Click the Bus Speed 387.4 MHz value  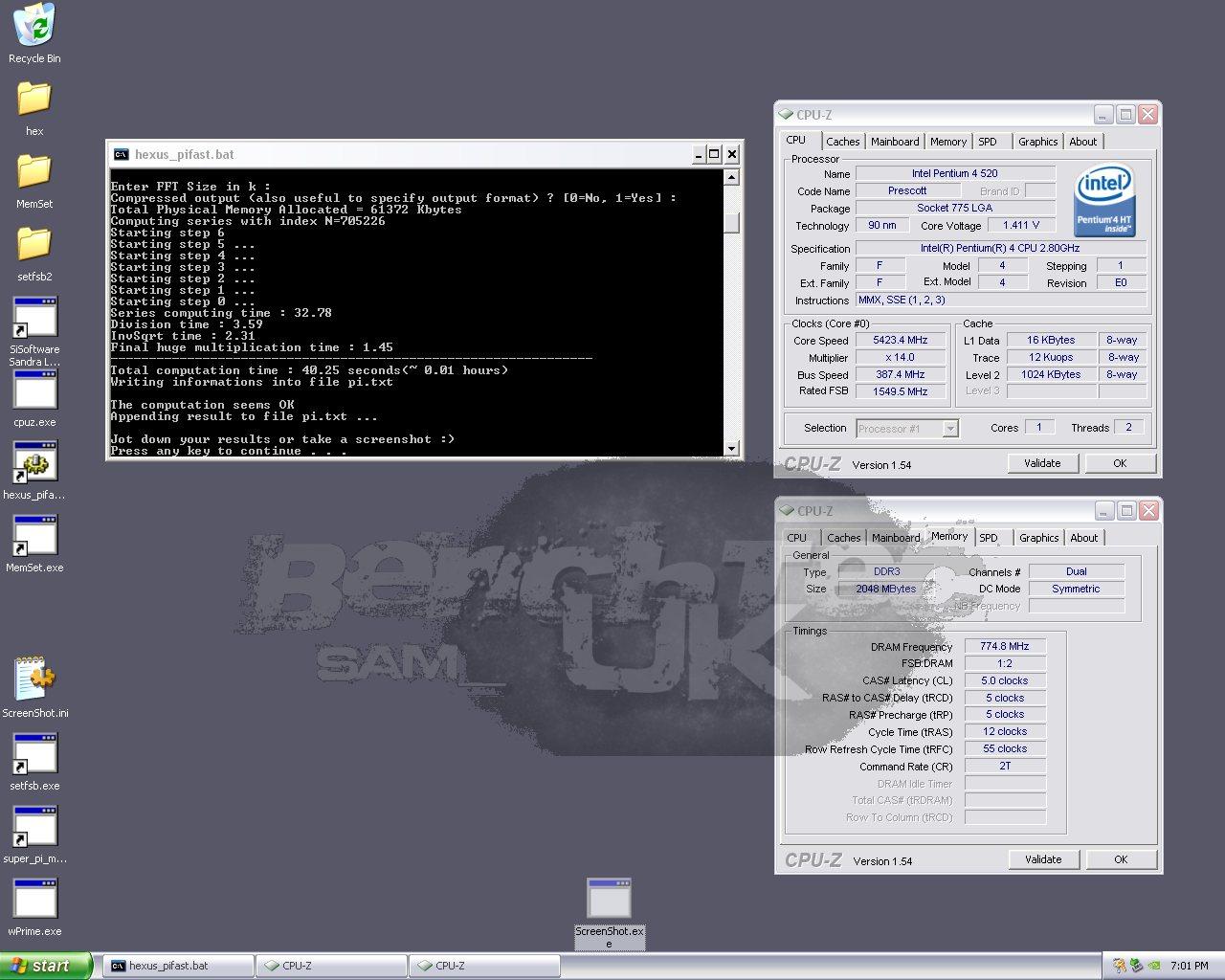(900, 374)
